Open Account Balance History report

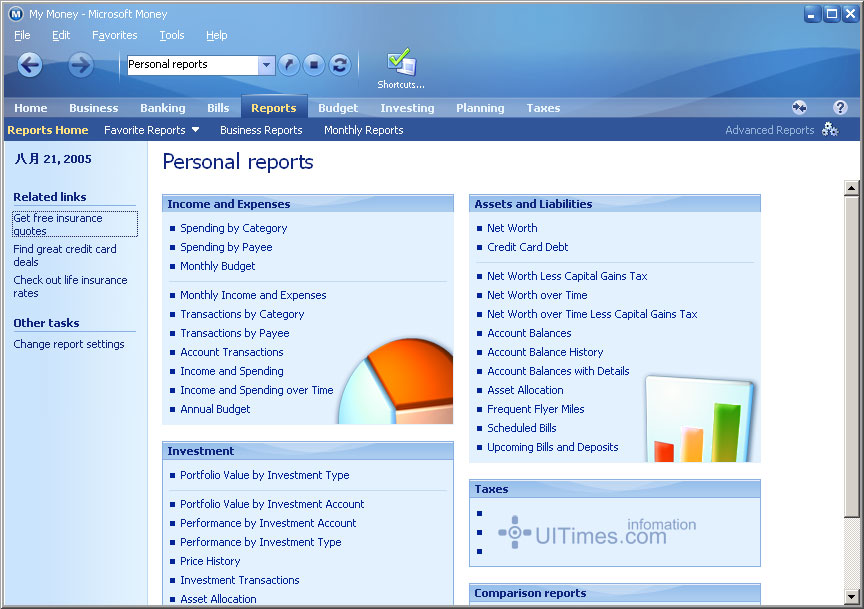point(545,352)
